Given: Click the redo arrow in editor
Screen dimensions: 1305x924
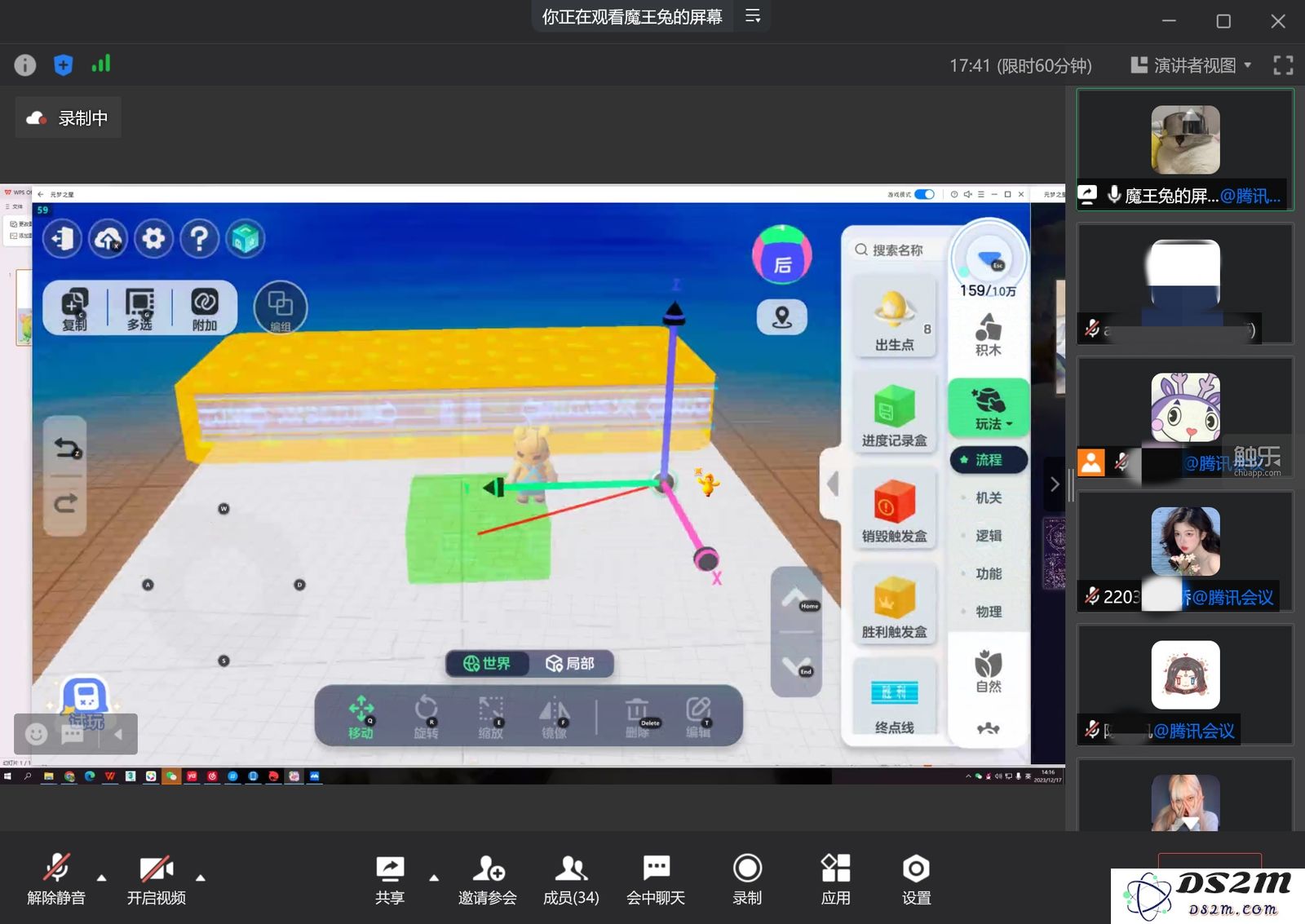Looking at the screenshot, I should (65, 504).
